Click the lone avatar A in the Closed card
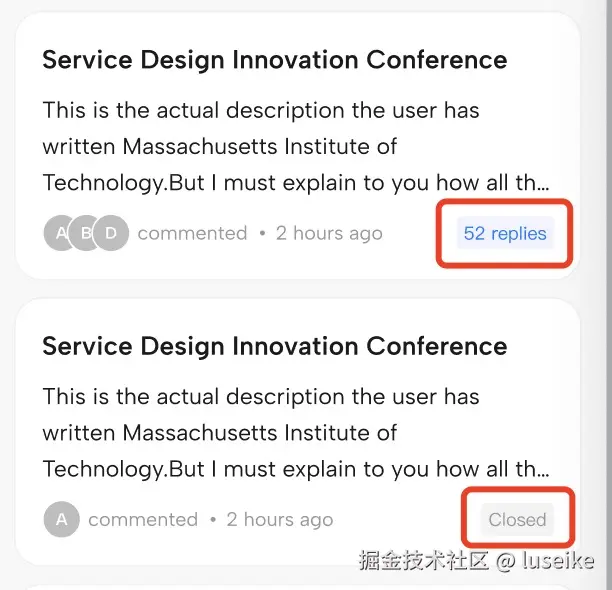This screenshot has height=590, width=612. [x=61, y=520]
